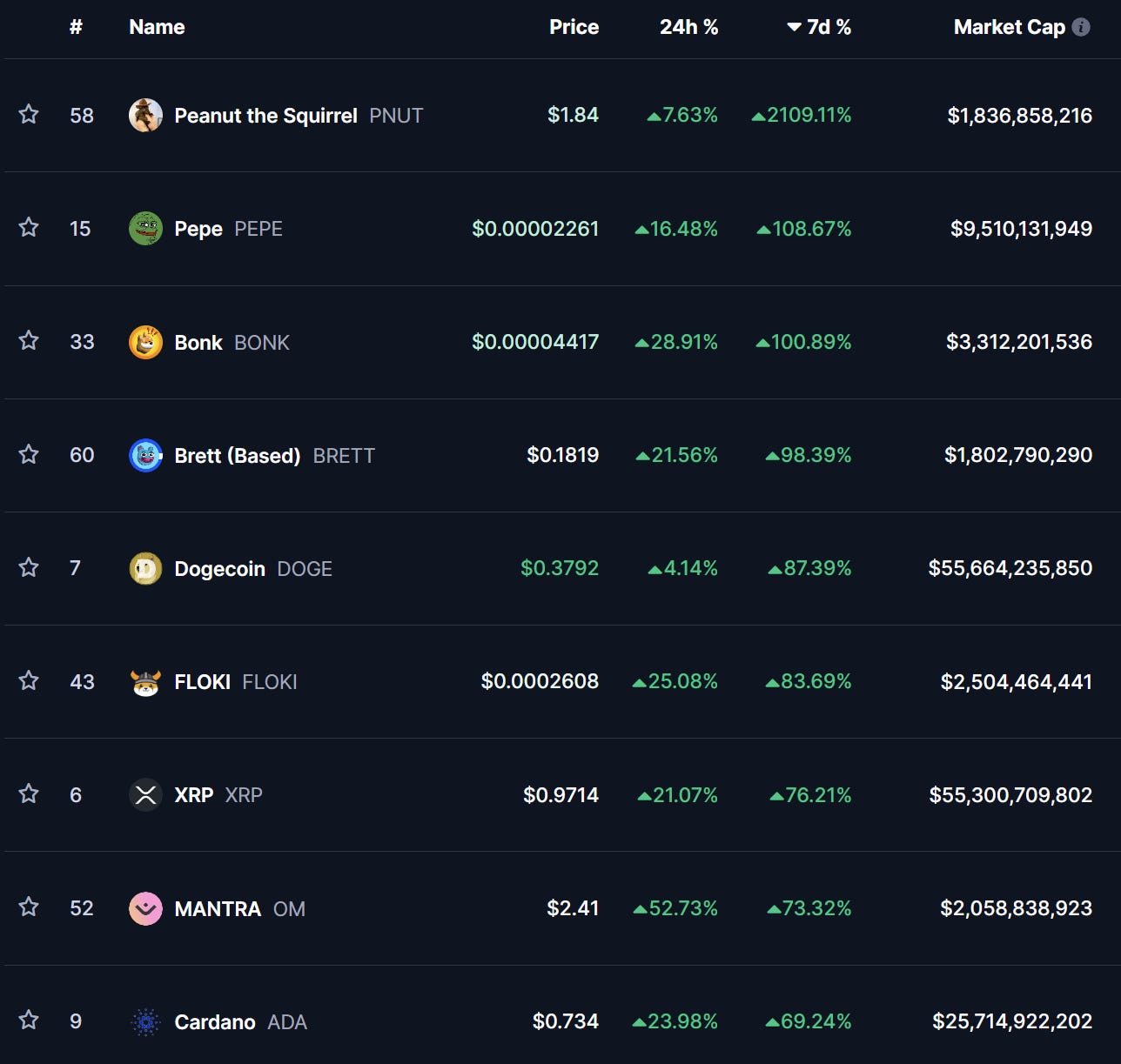
Task: Click the $1.84 price
Action: [573, 115]
